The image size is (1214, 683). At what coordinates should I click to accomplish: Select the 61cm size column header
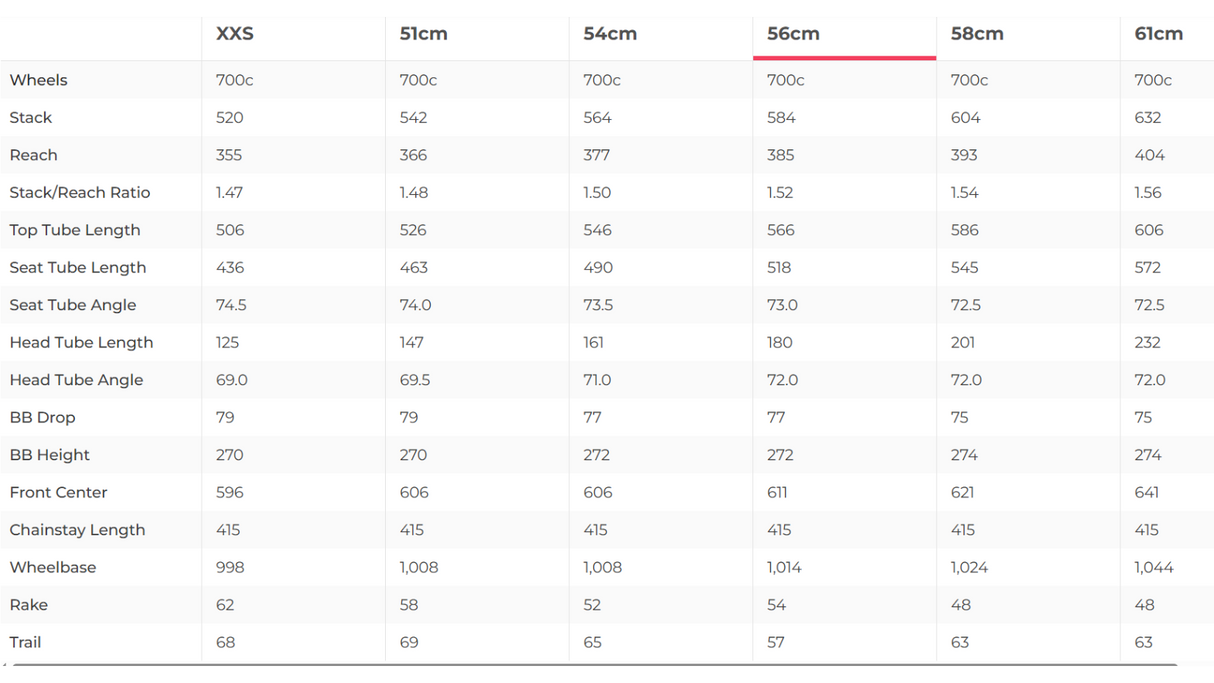[1158, 34]
